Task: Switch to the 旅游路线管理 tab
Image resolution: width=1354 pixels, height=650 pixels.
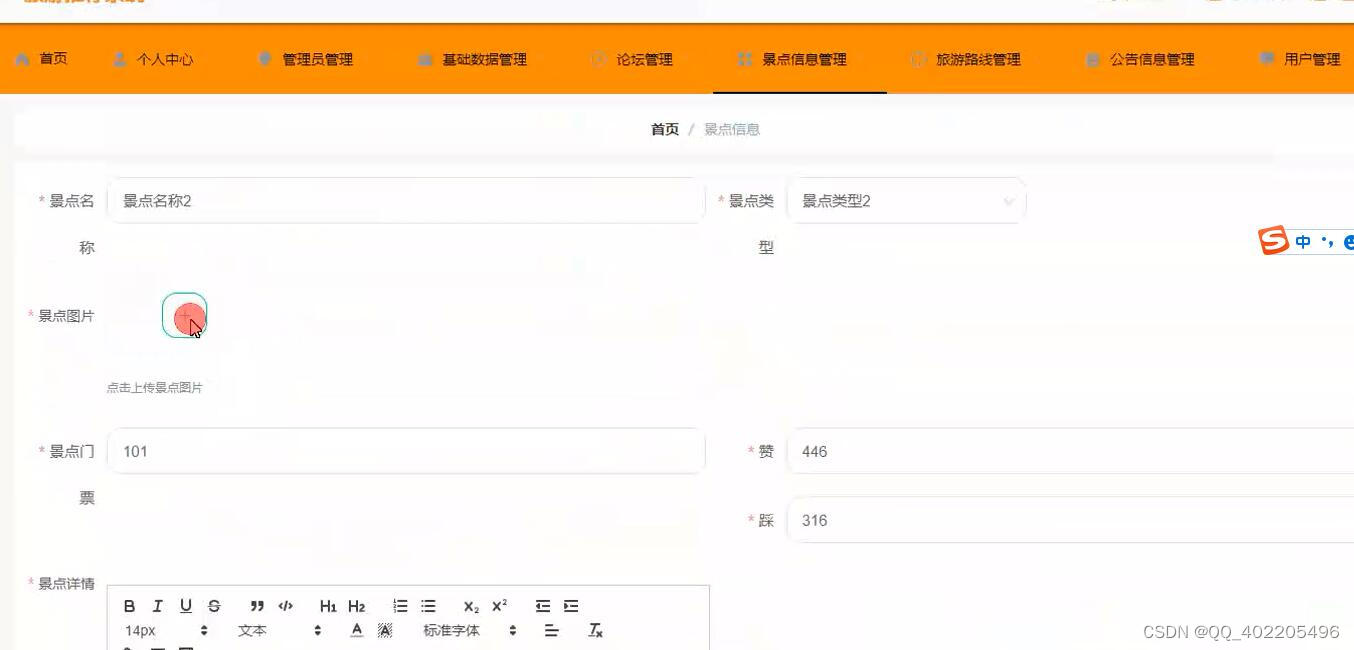Action: [x=966, y=59]
